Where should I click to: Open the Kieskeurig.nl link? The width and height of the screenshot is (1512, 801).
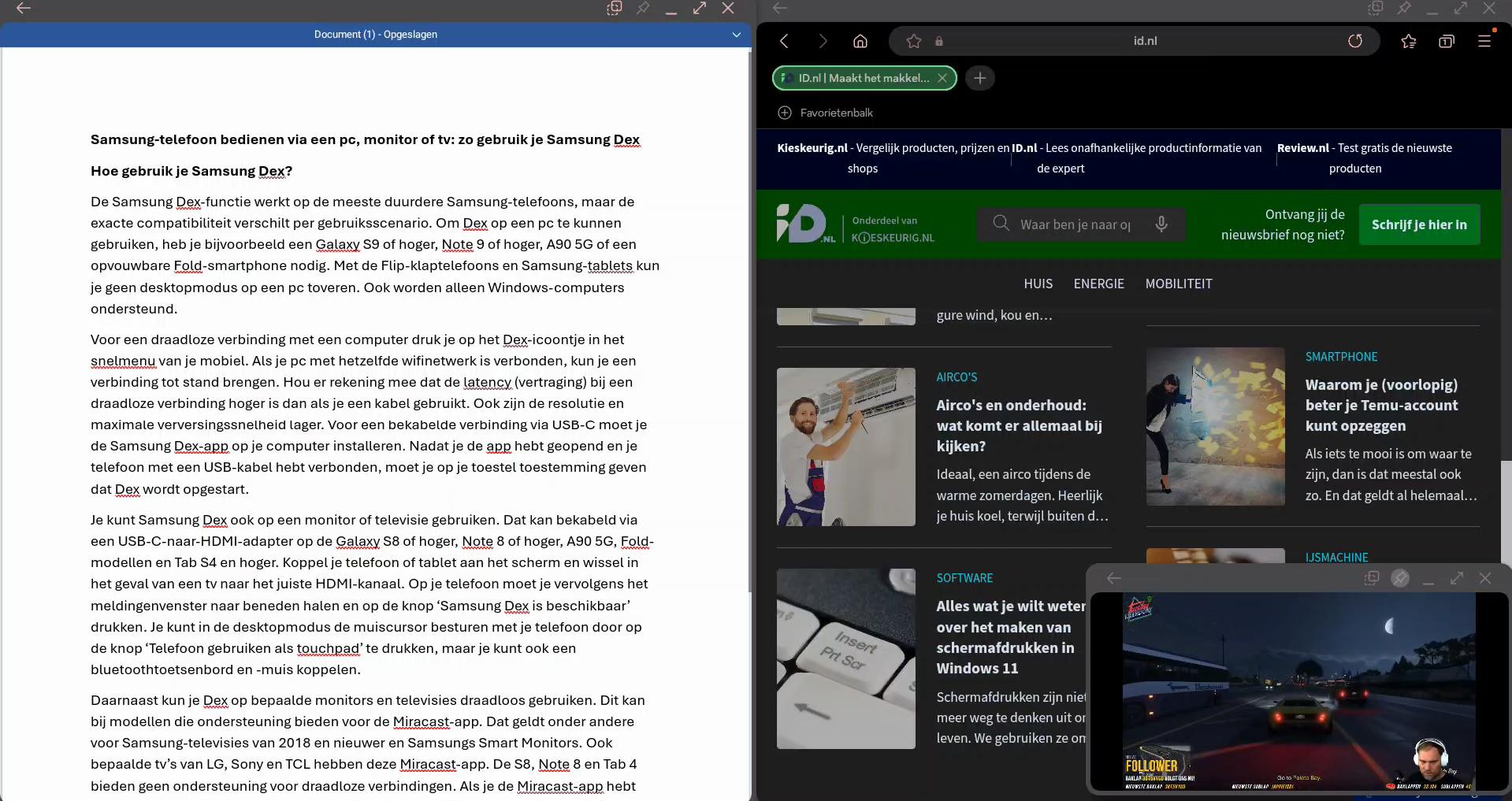[812, 147]
